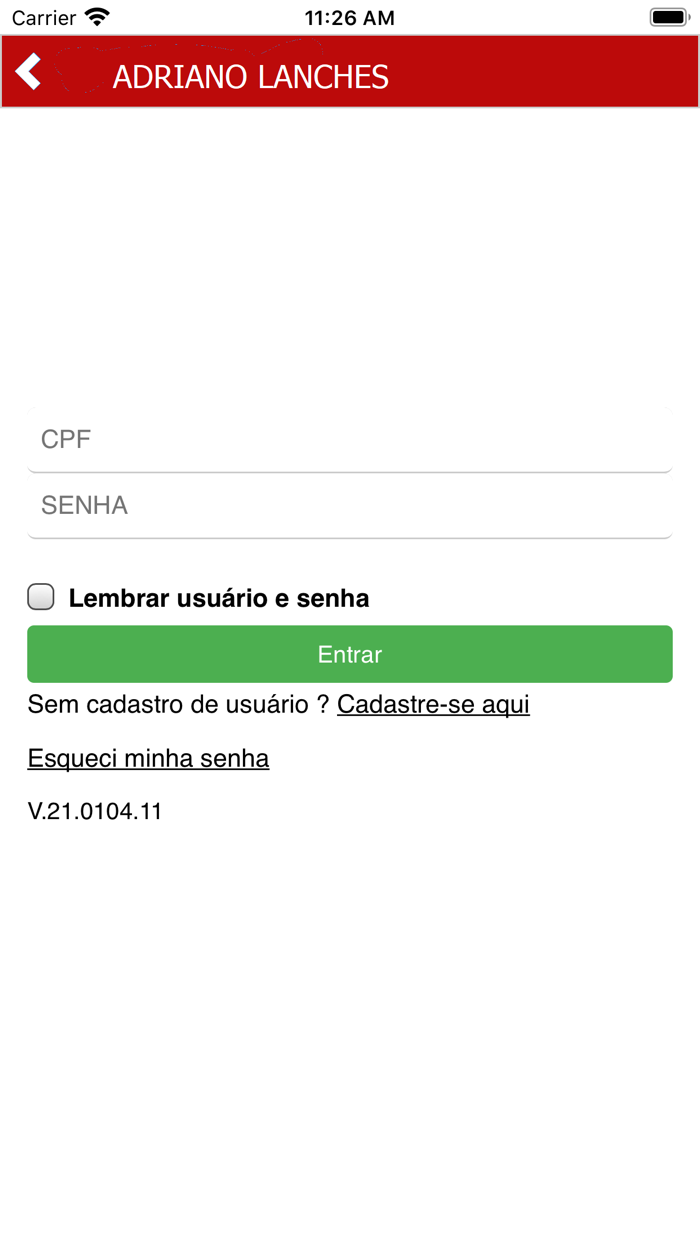Open Cadastre-se aqui registration link

coord(433,704)
